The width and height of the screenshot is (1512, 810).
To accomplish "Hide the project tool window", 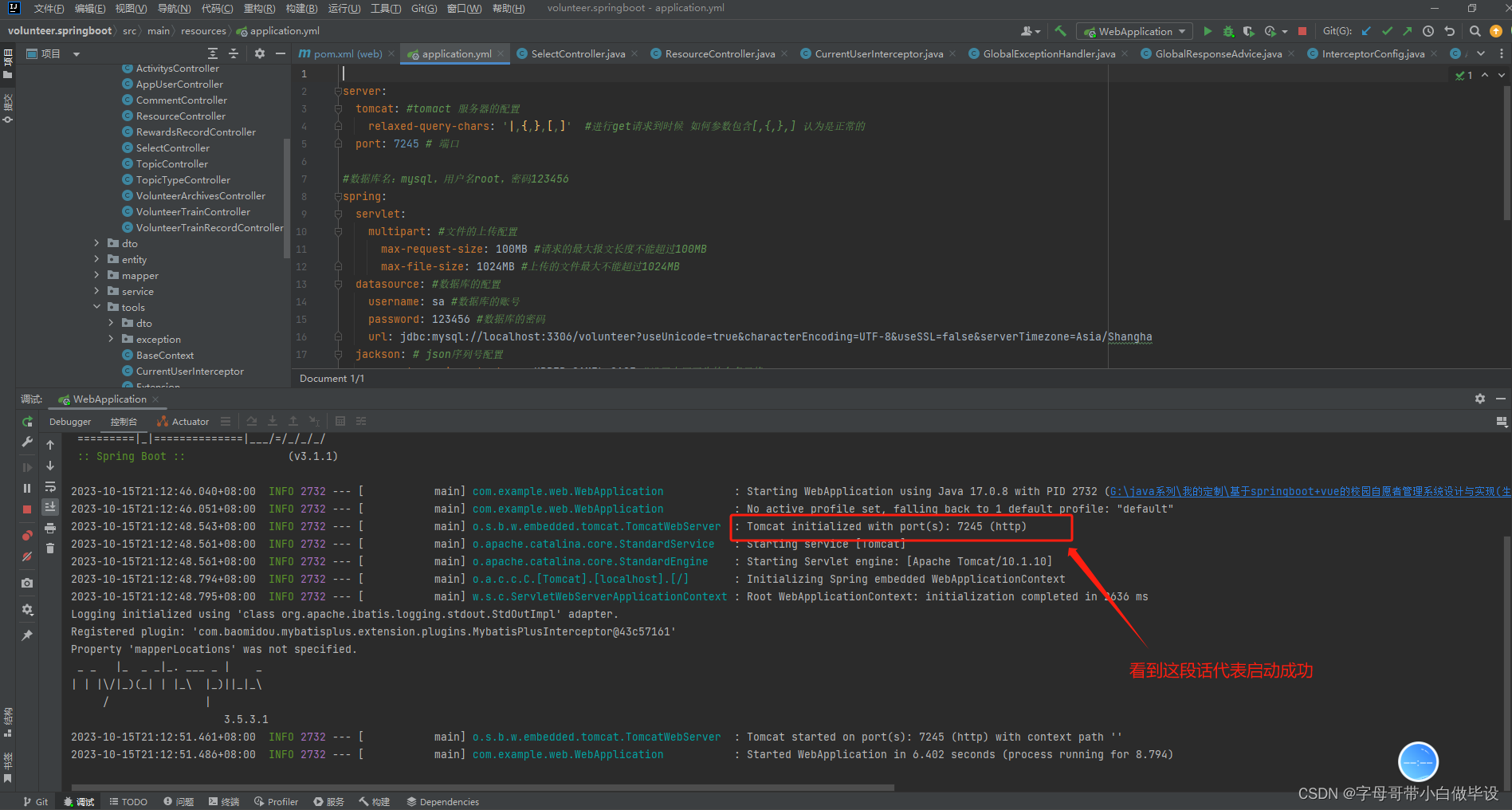I will click(x=281, y=53).
